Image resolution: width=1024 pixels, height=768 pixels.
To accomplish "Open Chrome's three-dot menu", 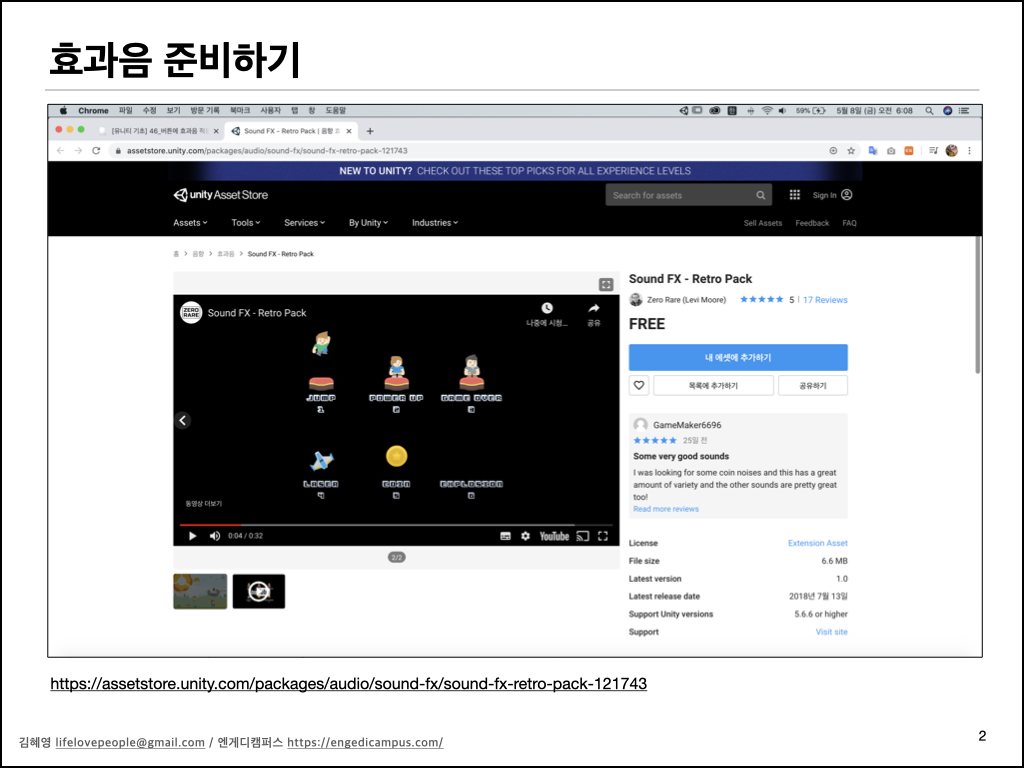I will click(x=969, y=150).
